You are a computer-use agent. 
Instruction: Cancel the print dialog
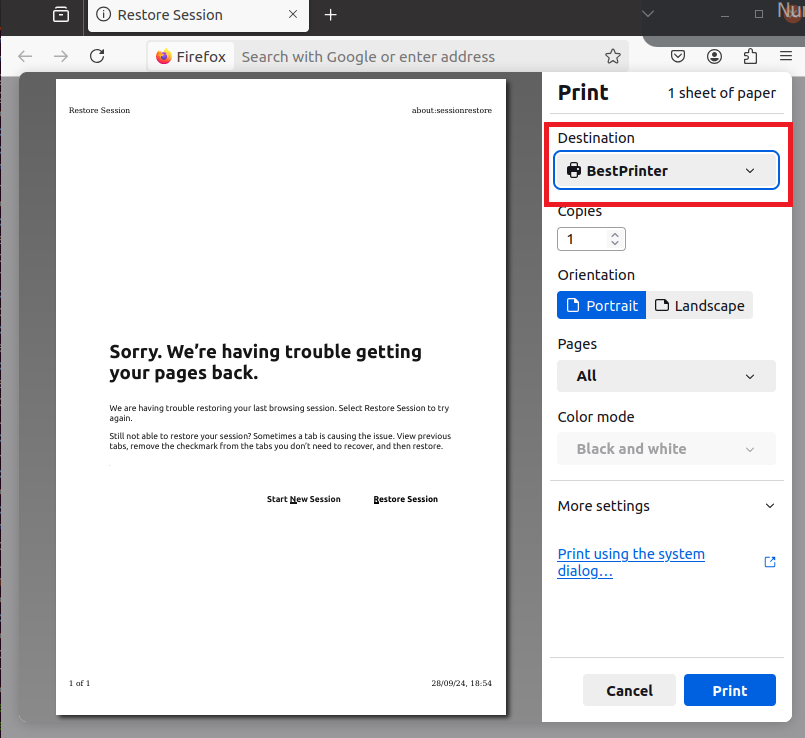[629, 690]
